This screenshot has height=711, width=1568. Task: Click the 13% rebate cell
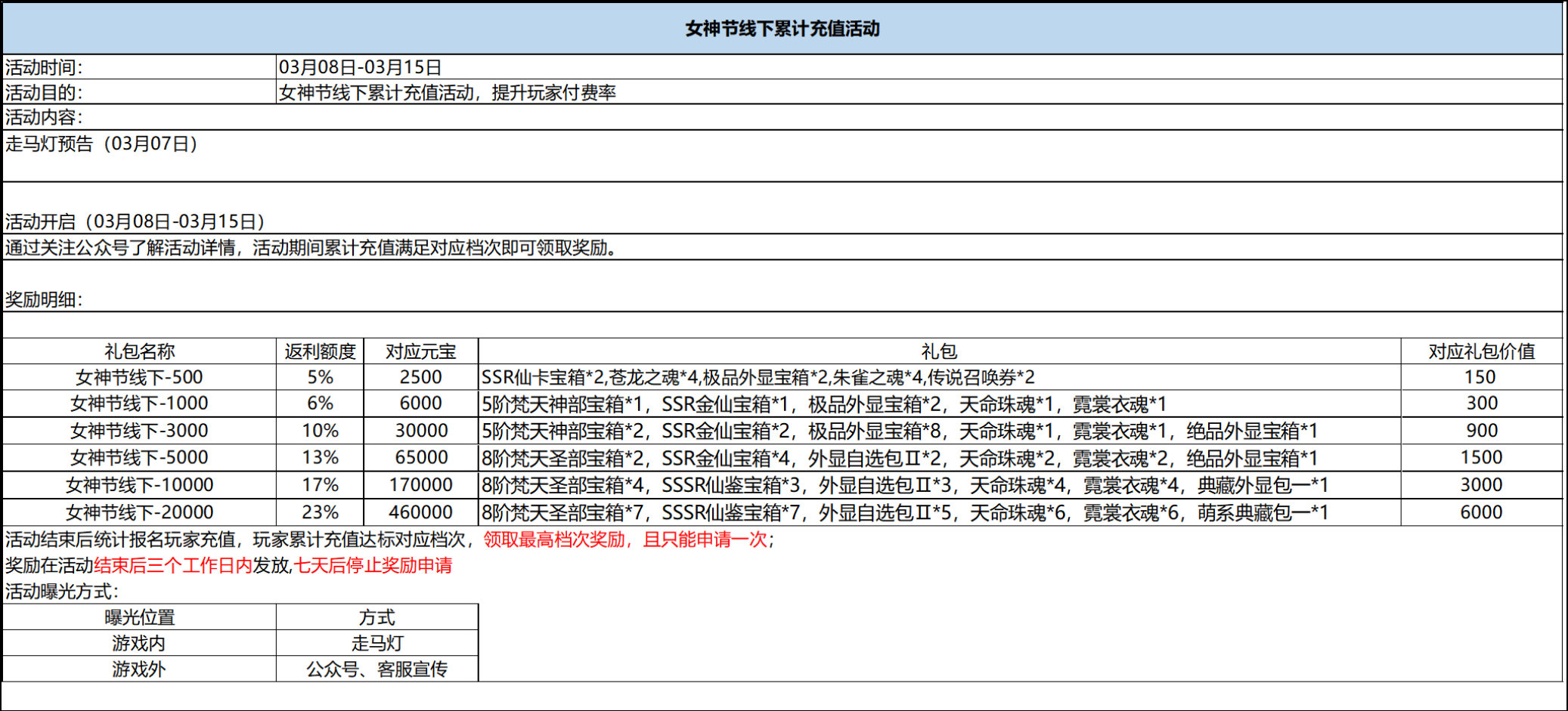(x=321, y=458)
